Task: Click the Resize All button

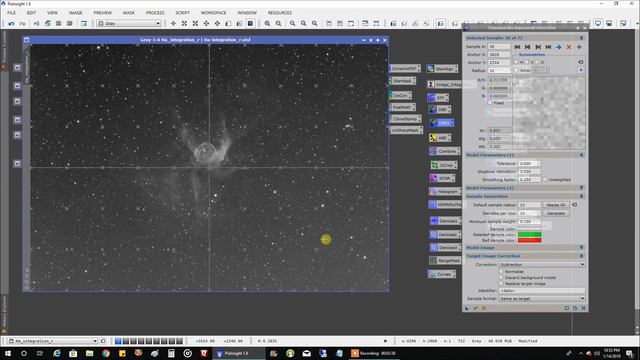Action: [x=556, y=205]
